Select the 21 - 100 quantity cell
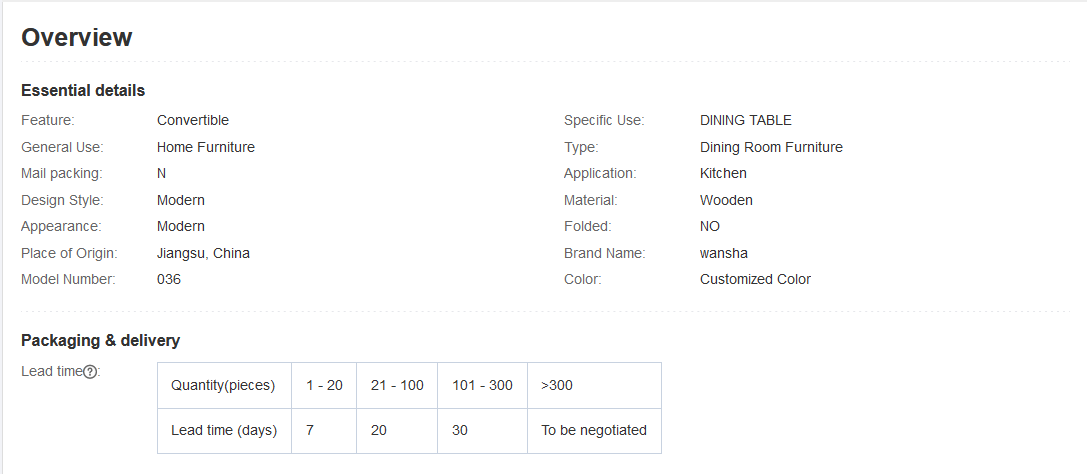 coord(397,385)
